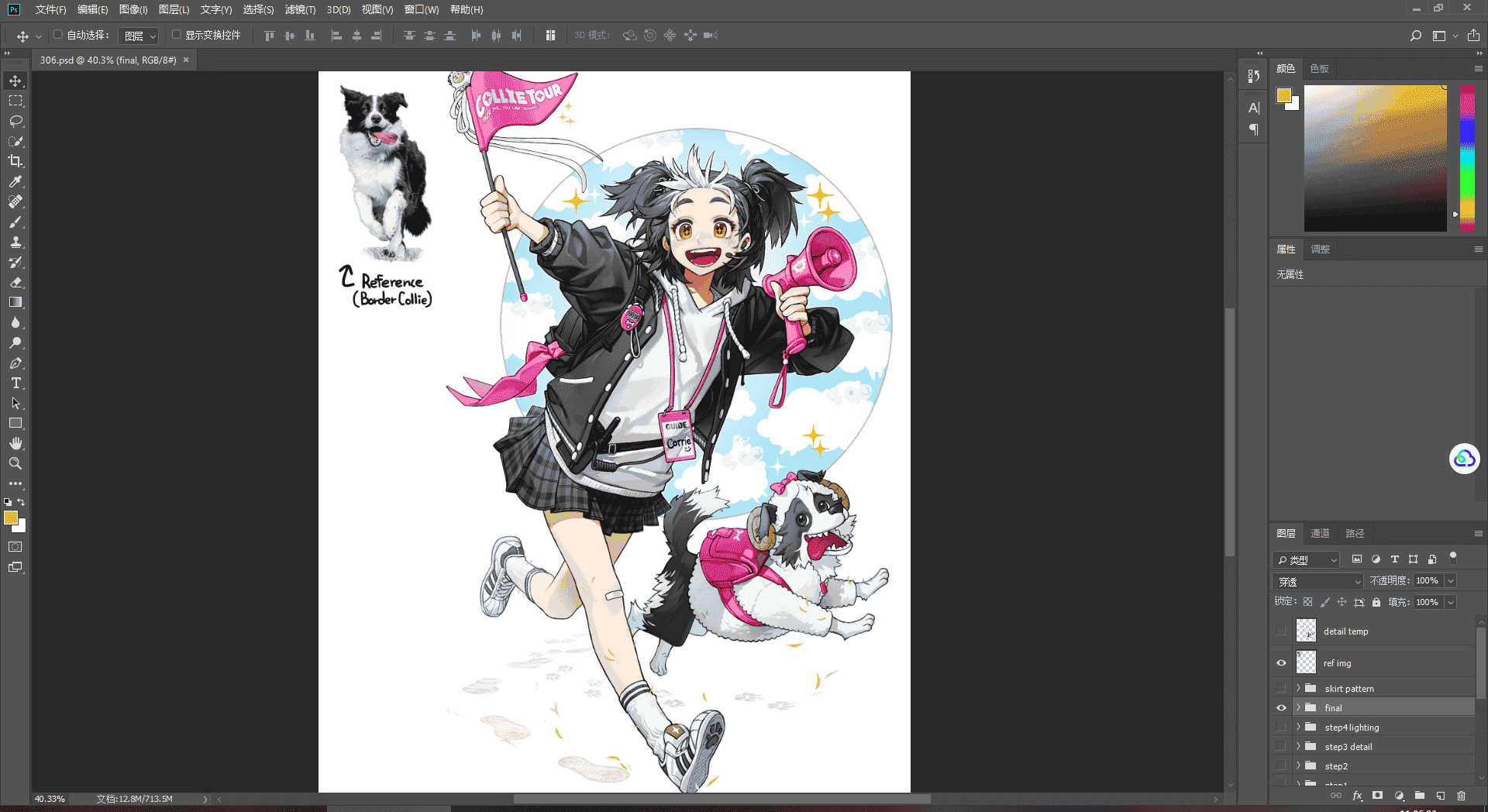Open the layer filter 类型 dropdown
This screenshot has height=812, width=1488.
pyautogui.click(x=1307, y=559)
